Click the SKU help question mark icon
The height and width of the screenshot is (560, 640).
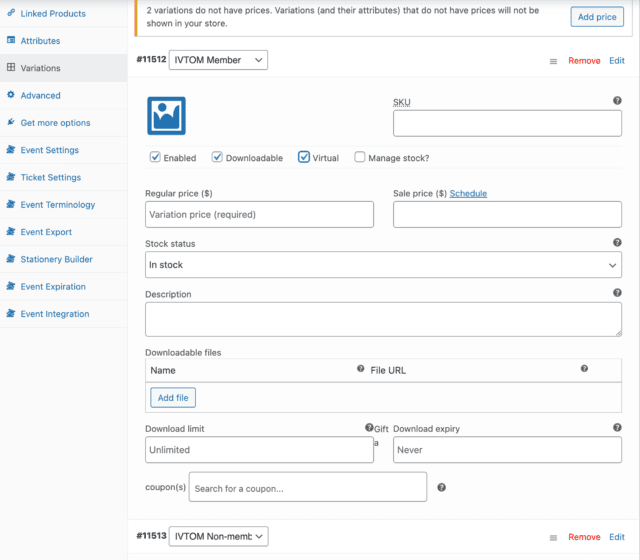617,101
